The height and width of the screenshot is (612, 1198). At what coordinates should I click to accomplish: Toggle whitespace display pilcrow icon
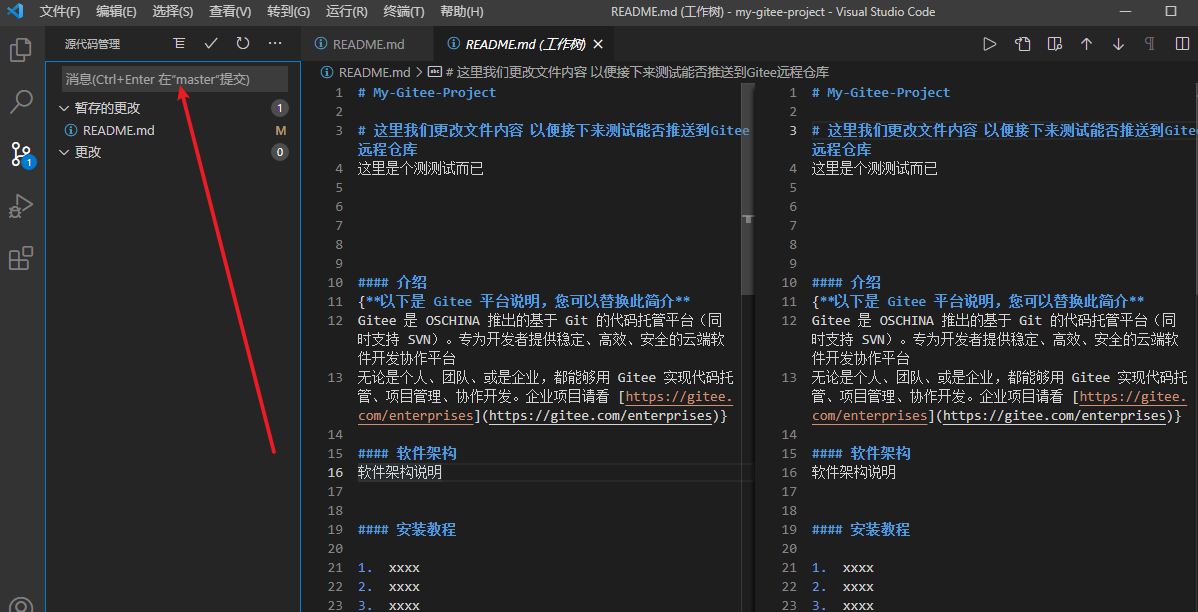[x=1149, y=44]
